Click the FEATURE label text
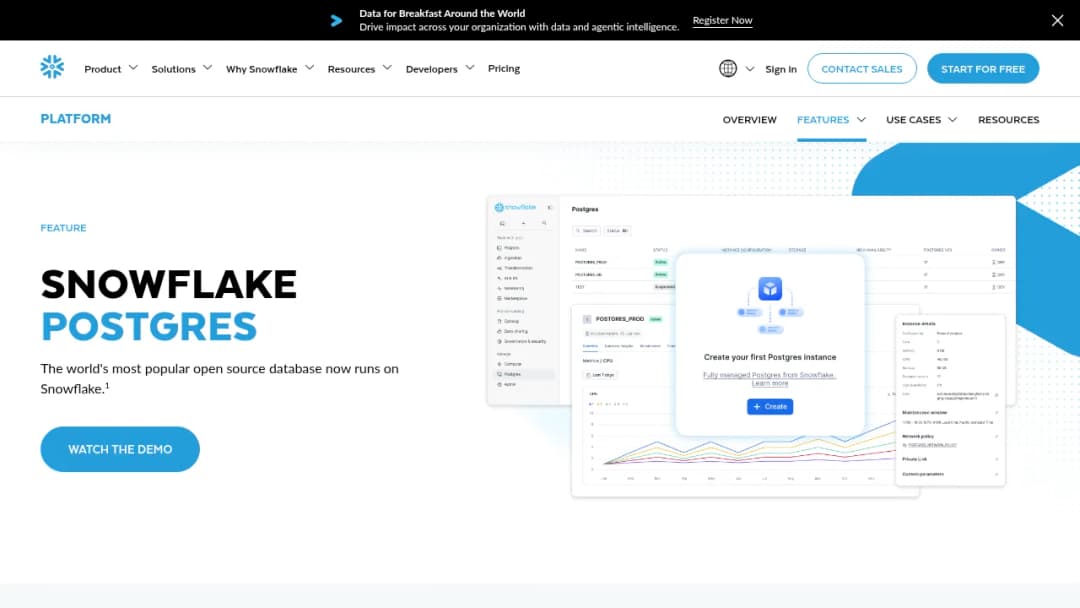 pyautogui.click(x=63, y=228)
